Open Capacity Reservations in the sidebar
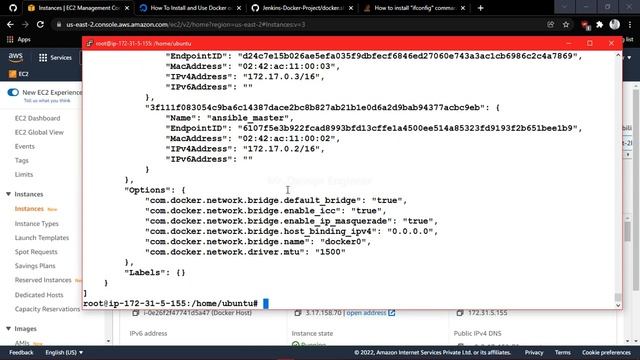The width and height of the screenshot is (640, 360). tap(47, 309)
